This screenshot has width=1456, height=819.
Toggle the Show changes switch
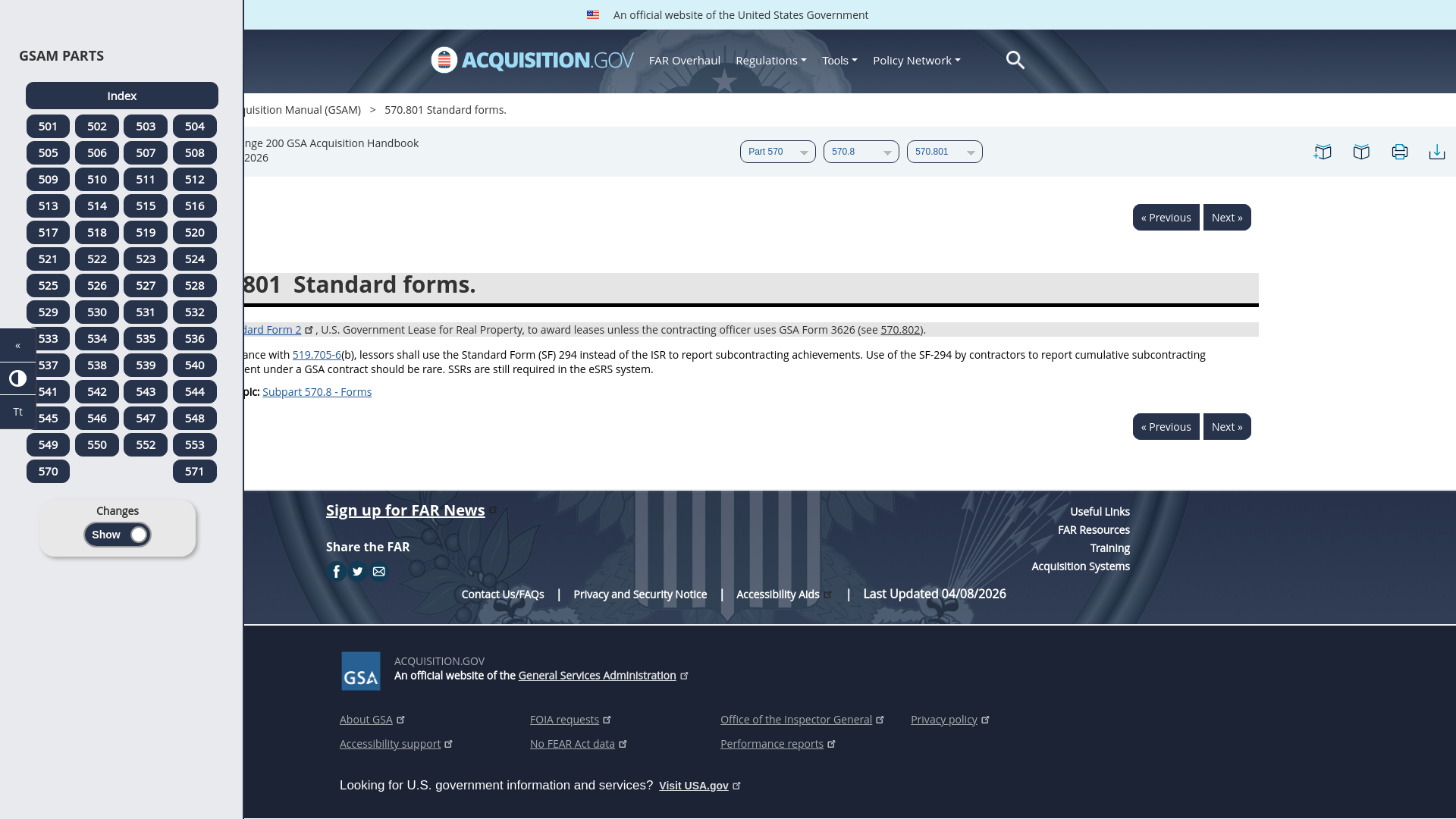pyautogui.click(x=118, y=535)
